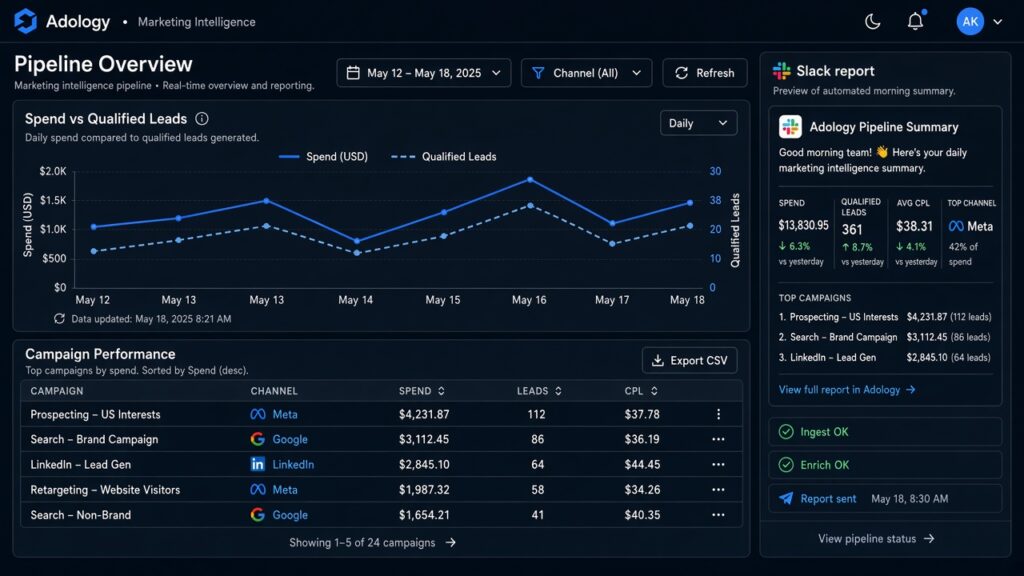
Task: Click the Refresh button
Action: click(x=704, y=72)
